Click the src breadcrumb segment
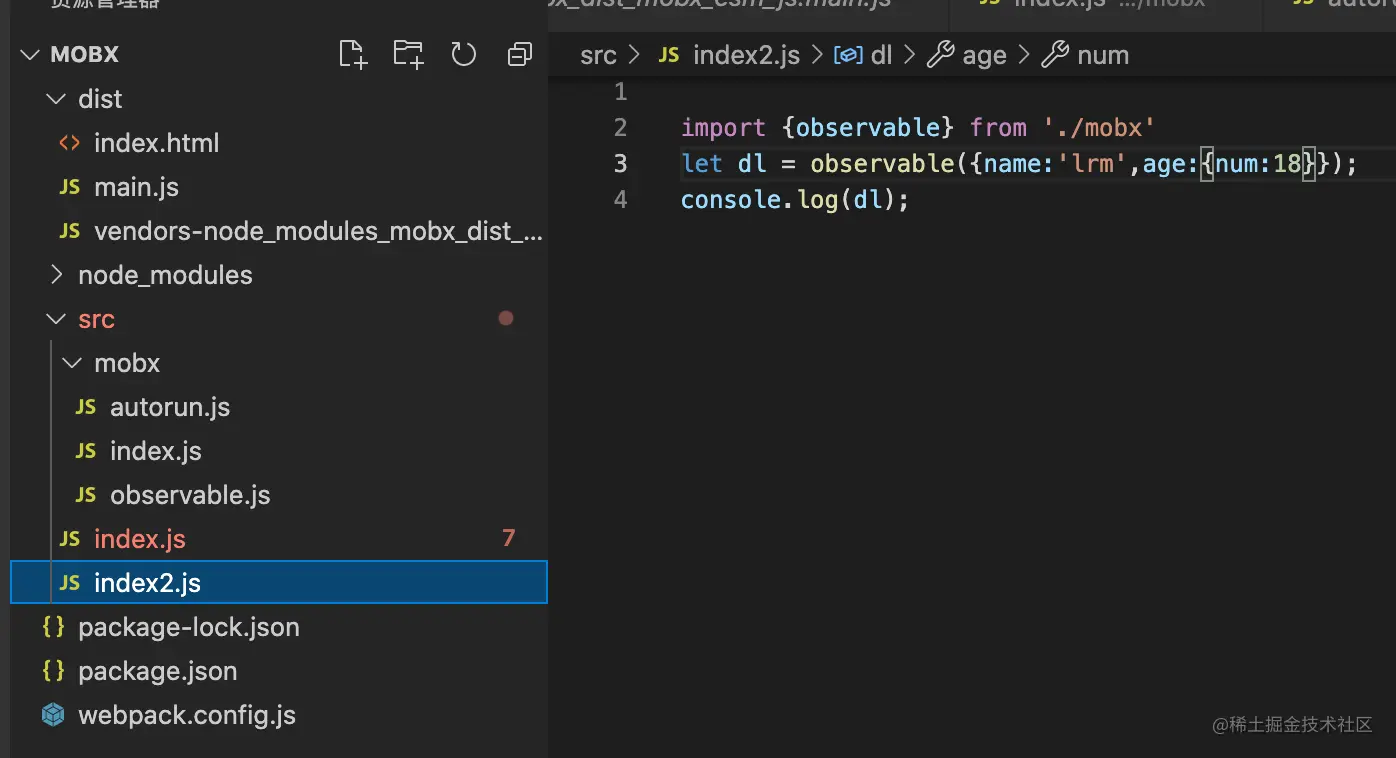The width and height of the screenshot is (1396, 758). click(598, 55)
